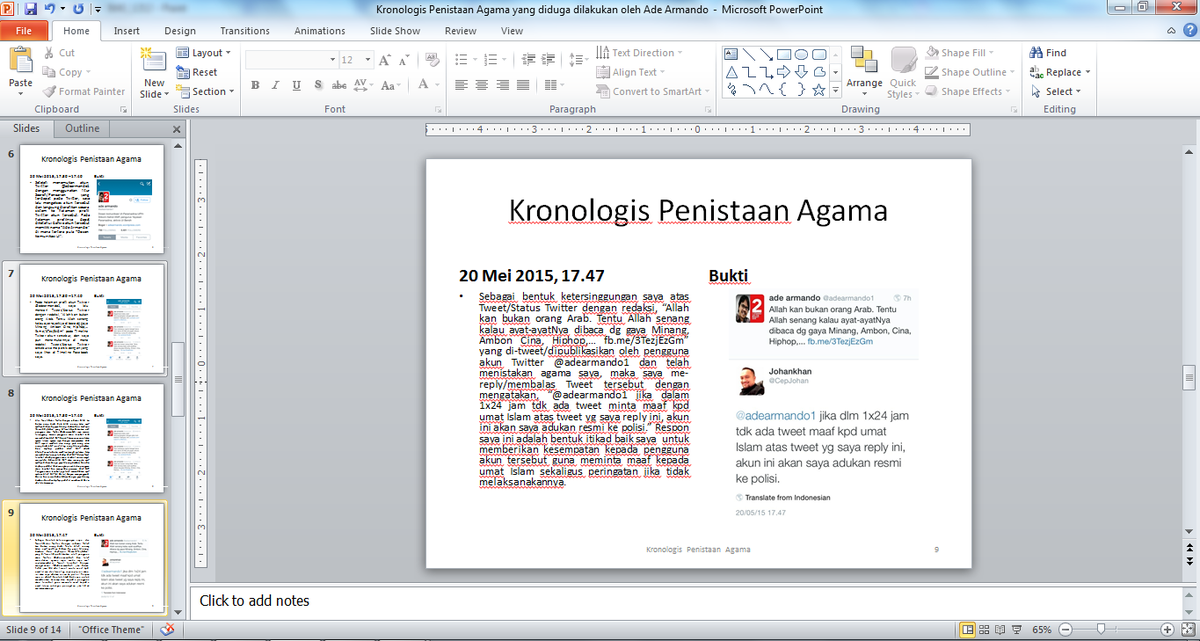
Task: Select the triangle shape in gallery
Action: coord(731,71)
